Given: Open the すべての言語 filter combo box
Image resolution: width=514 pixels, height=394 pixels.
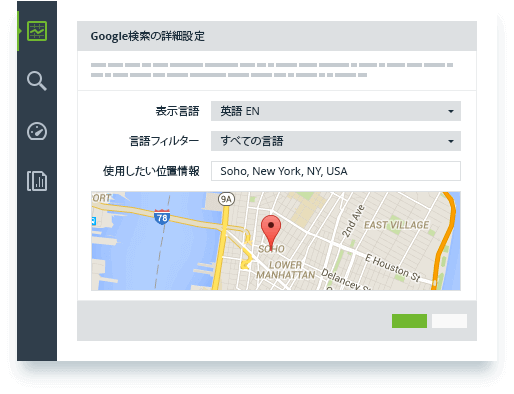Looking at the screenshot, I should pyautogui.click(x=336, y=141).
